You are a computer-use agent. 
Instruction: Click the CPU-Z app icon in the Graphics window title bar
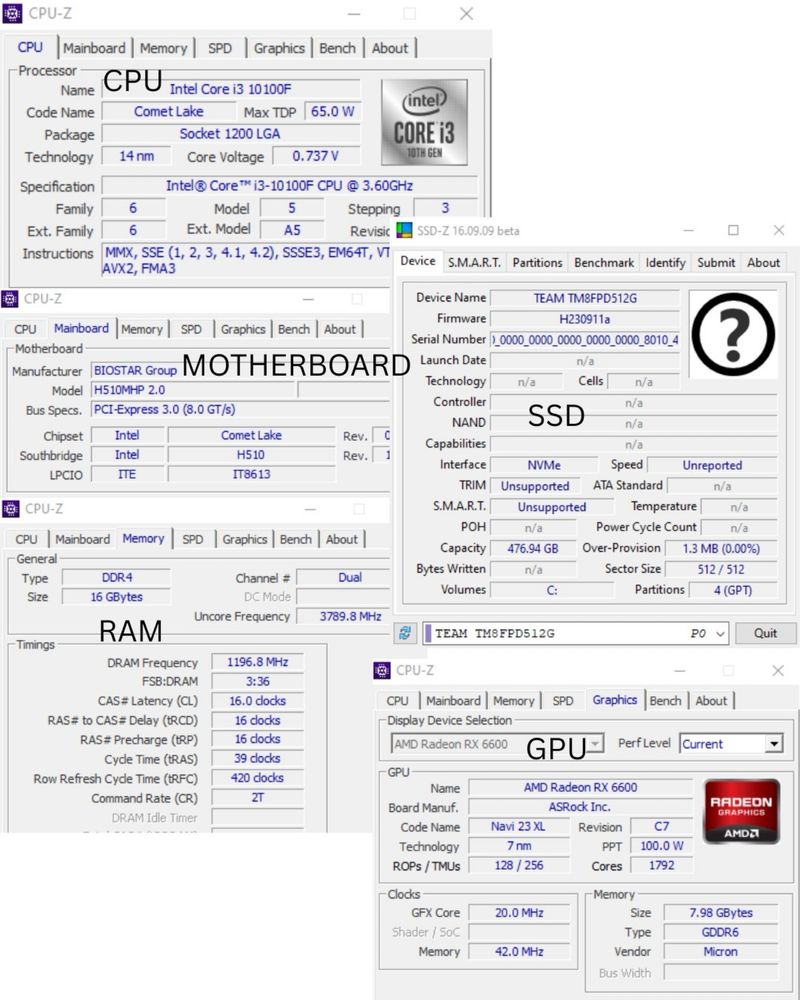[381, 670]
